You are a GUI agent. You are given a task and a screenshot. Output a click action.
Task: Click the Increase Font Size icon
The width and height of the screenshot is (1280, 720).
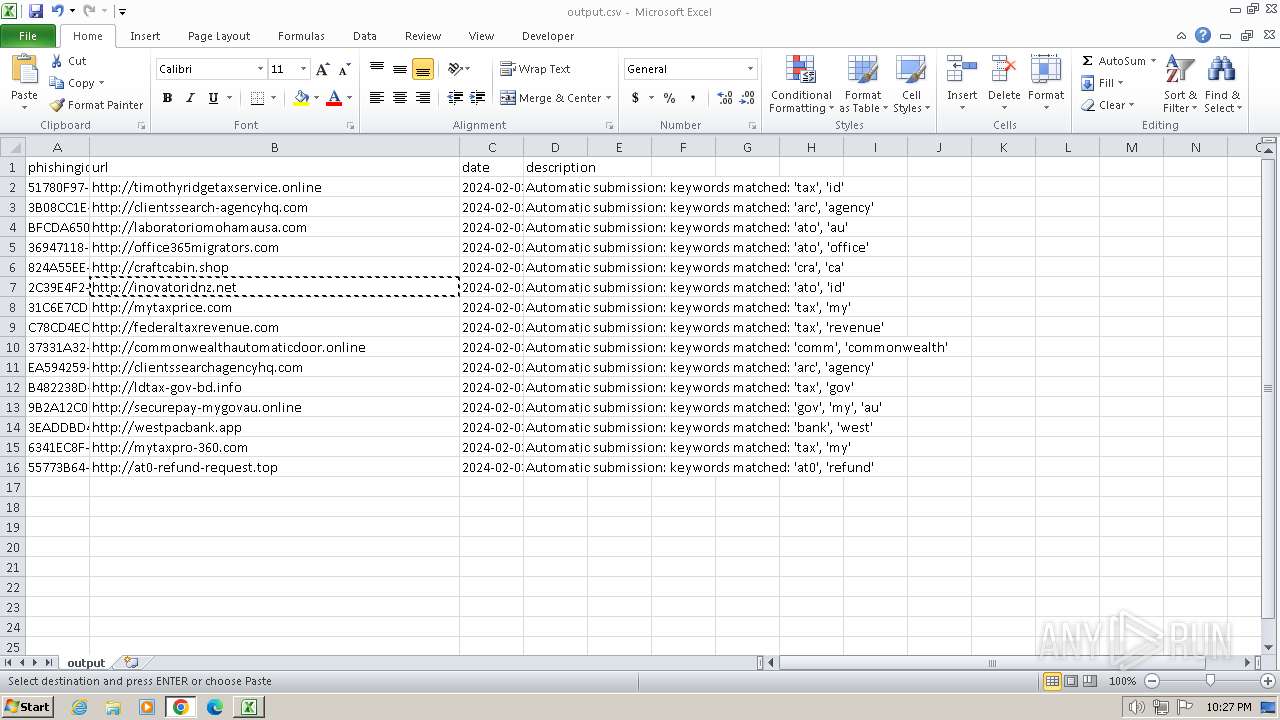322,69
